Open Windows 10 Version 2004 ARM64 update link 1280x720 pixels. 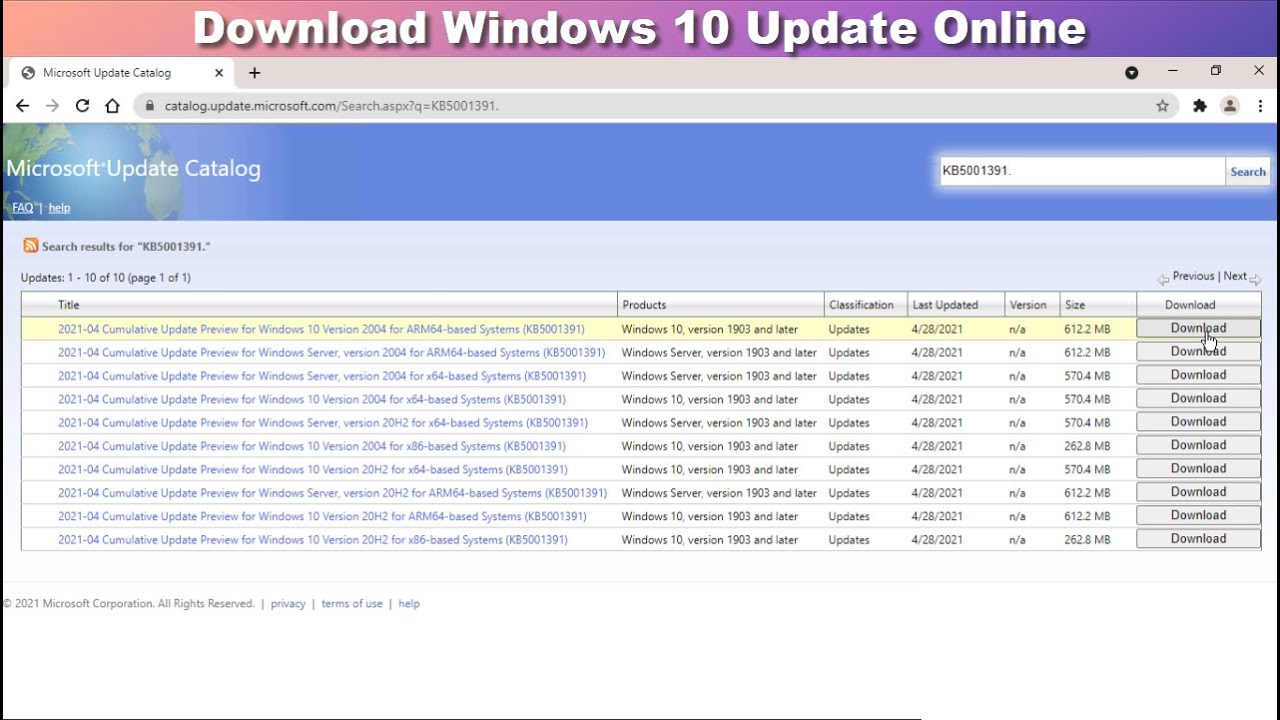[x=321, y=329]
